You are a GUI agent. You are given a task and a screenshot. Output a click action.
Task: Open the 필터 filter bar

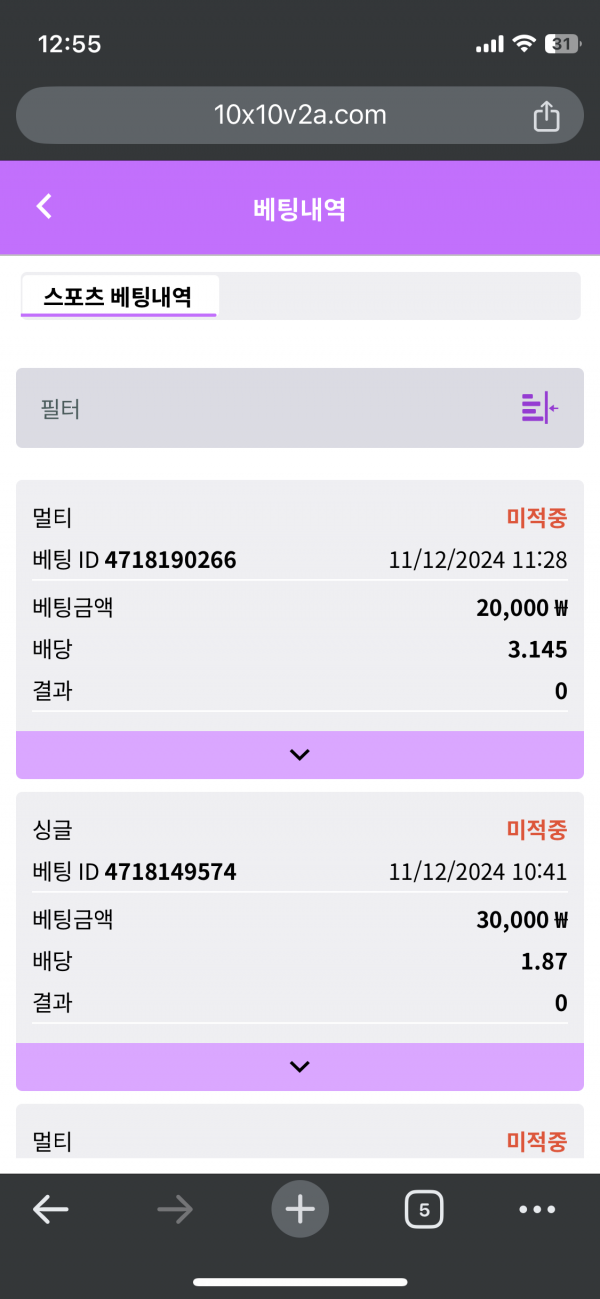[x=270, y=408]
